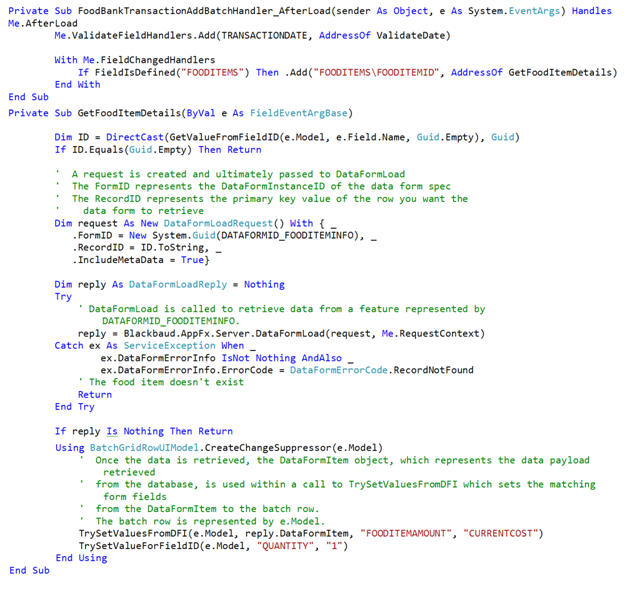Click the Handles keyword on the first line

pos(591,11)
